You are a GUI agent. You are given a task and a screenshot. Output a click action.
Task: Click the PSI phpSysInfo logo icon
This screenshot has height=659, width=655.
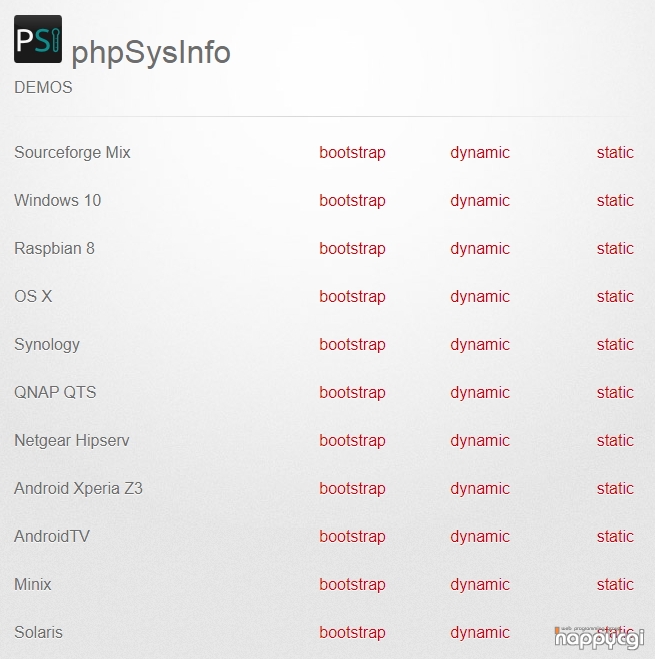38,39
